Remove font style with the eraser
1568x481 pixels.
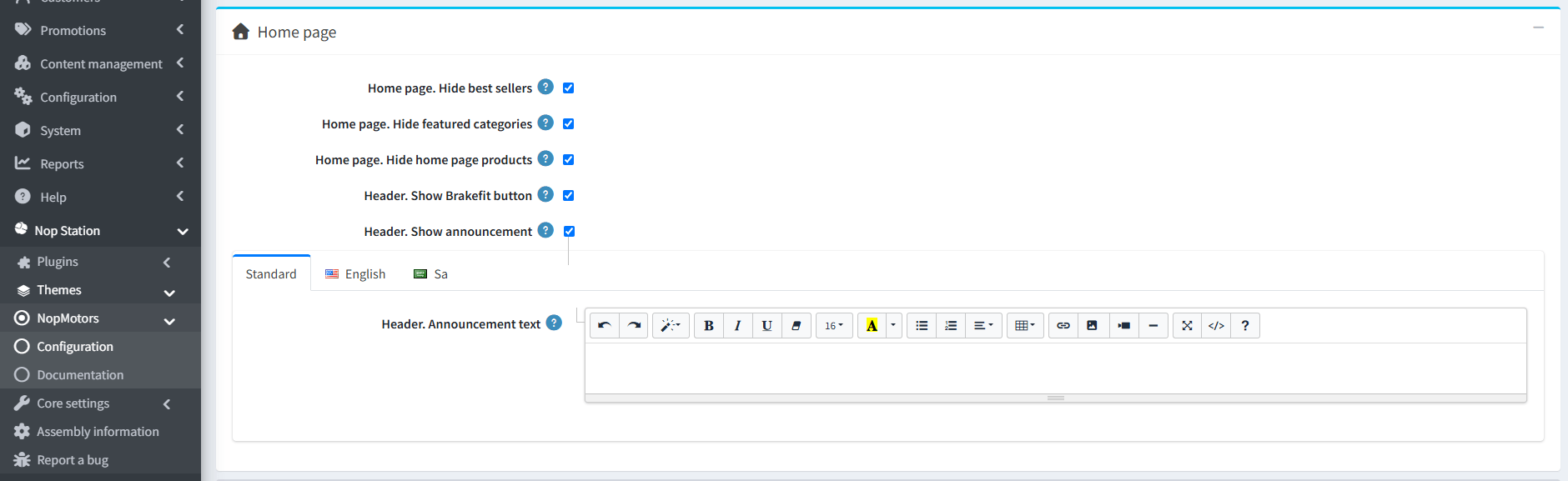796,326
